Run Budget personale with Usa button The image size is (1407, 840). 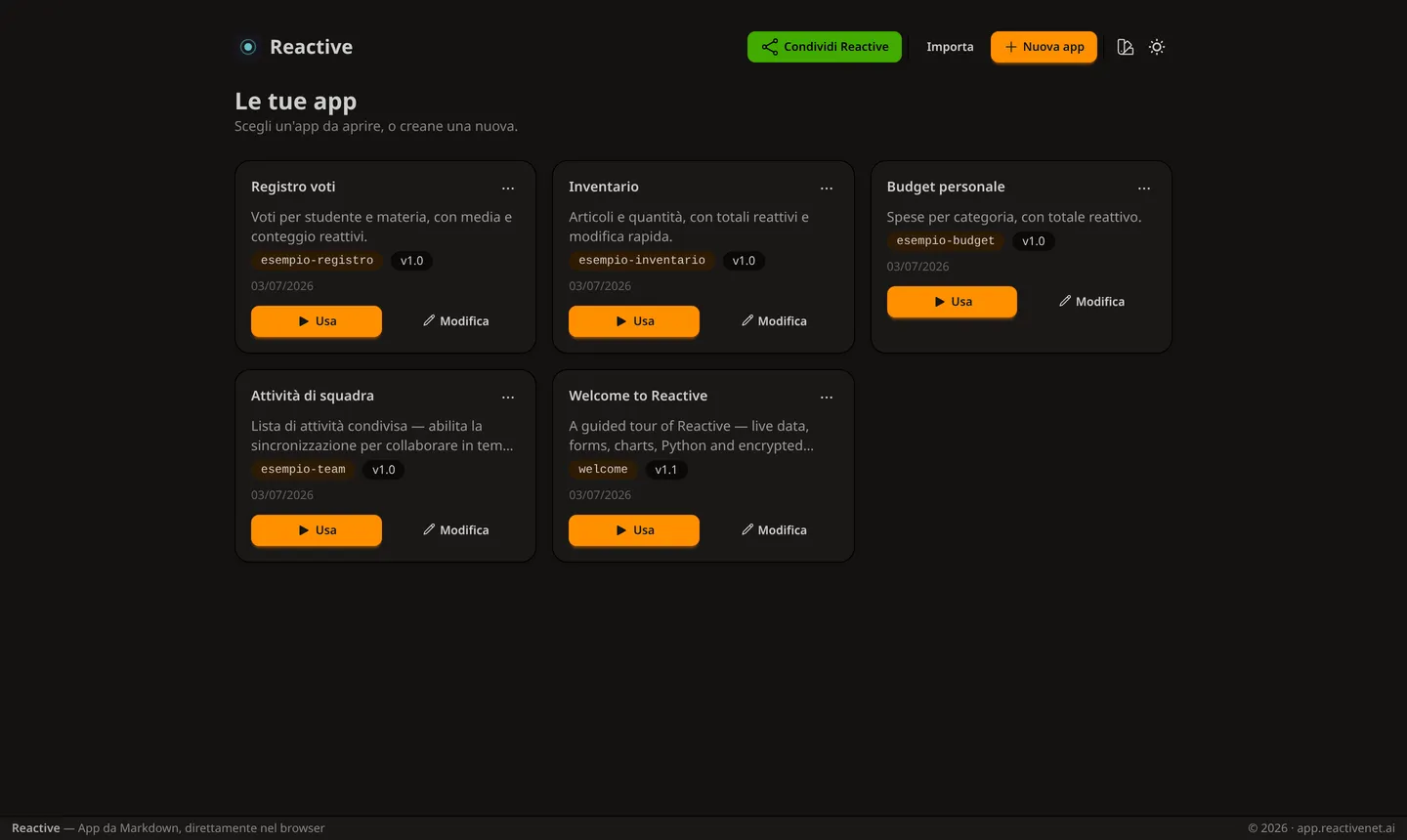coord(952,302)
